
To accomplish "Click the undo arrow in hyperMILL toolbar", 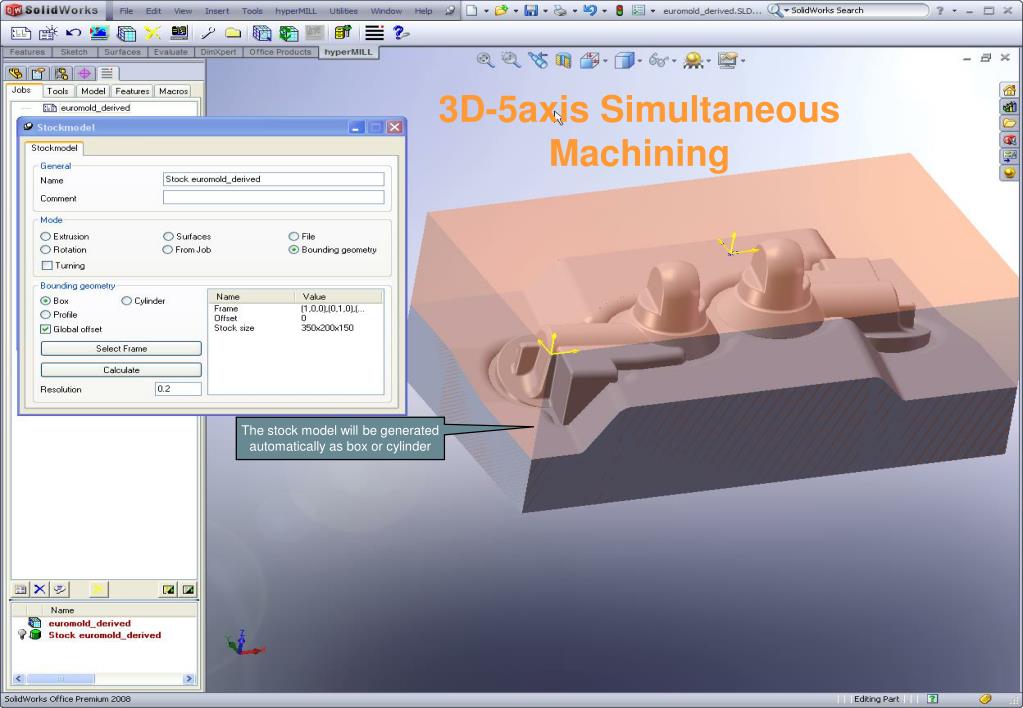I will [x=73, y=34].
